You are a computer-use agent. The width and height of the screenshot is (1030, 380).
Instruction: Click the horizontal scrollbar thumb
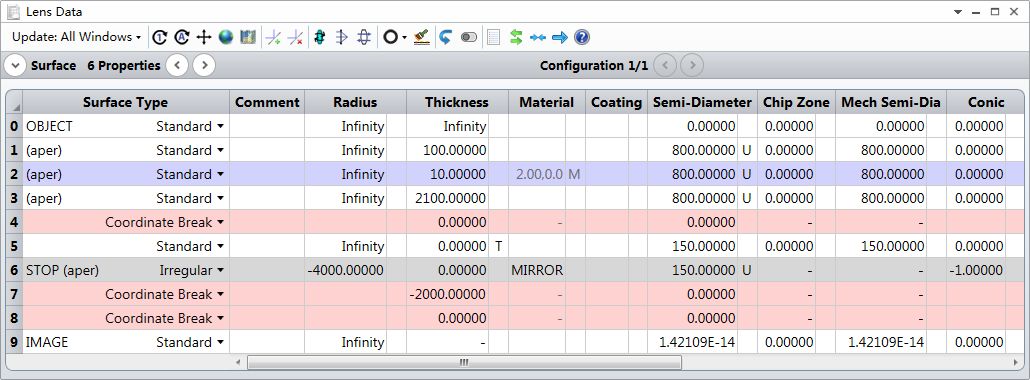point(464,362)
